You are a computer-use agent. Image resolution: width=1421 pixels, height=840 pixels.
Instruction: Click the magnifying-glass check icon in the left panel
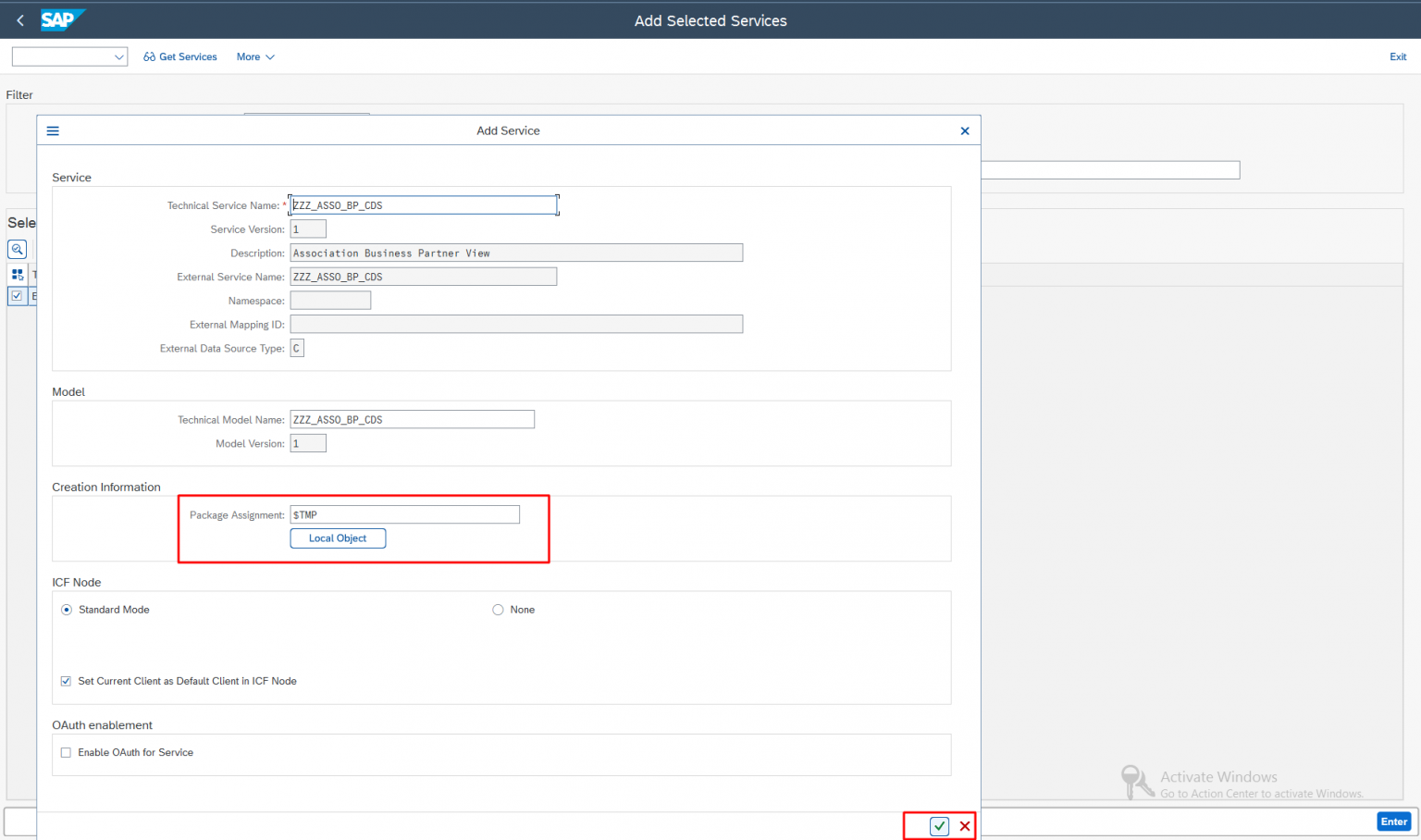coord(18,249)
